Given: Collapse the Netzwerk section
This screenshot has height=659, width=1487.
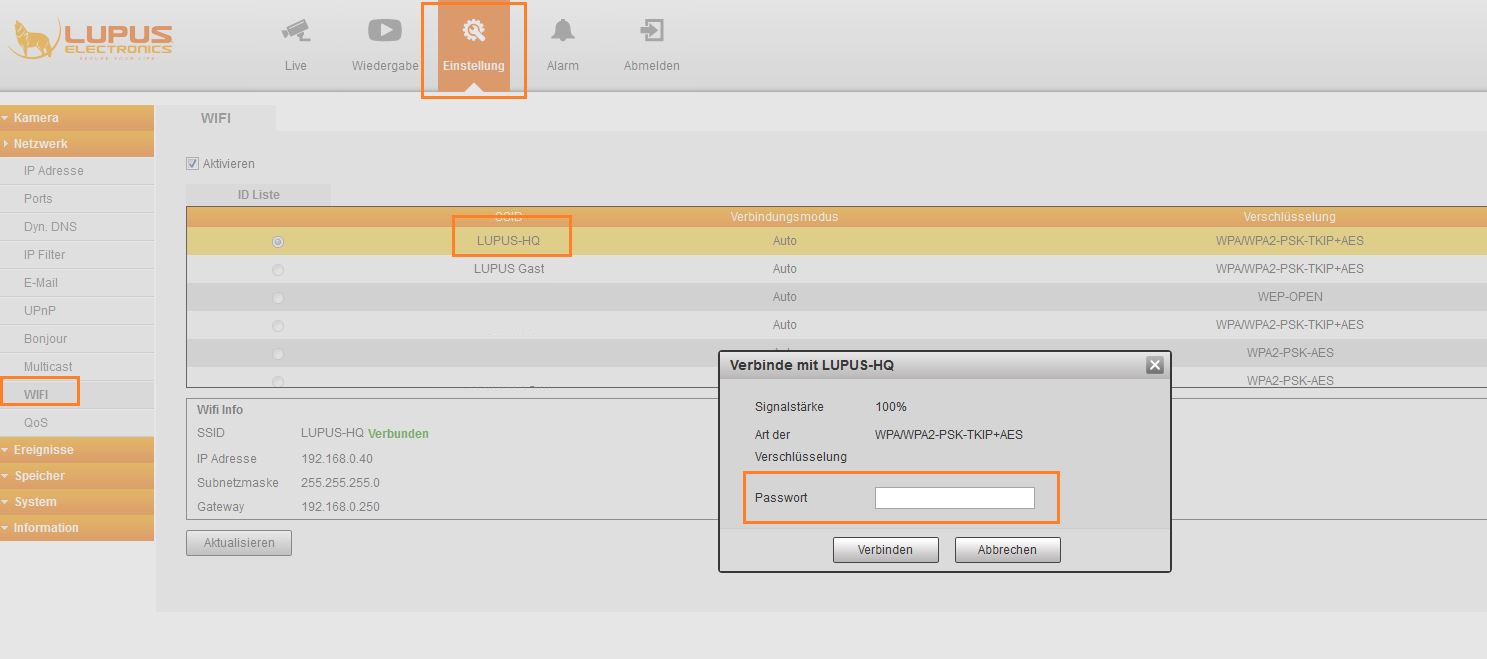Looking at the screenshot, I should [x=77, y=144].
